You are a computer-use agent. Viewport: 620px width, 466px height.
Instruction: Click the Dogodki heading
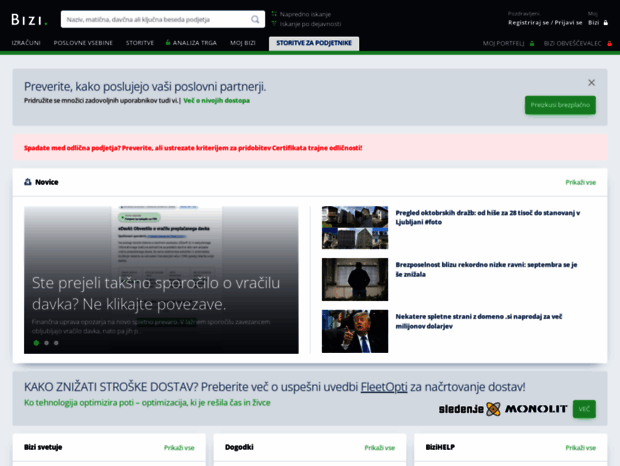pos(239,447)
